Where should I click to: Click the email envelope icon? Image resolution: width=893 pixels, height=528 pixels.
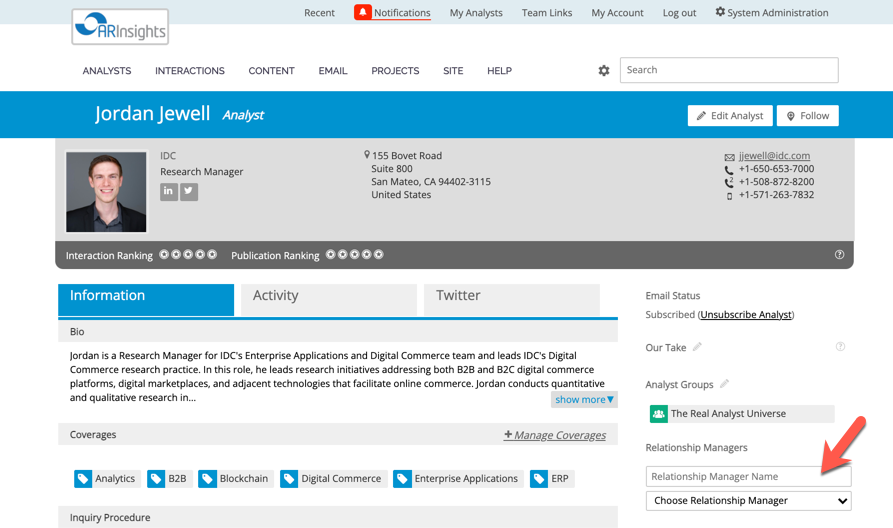click(x=729, y=157)
